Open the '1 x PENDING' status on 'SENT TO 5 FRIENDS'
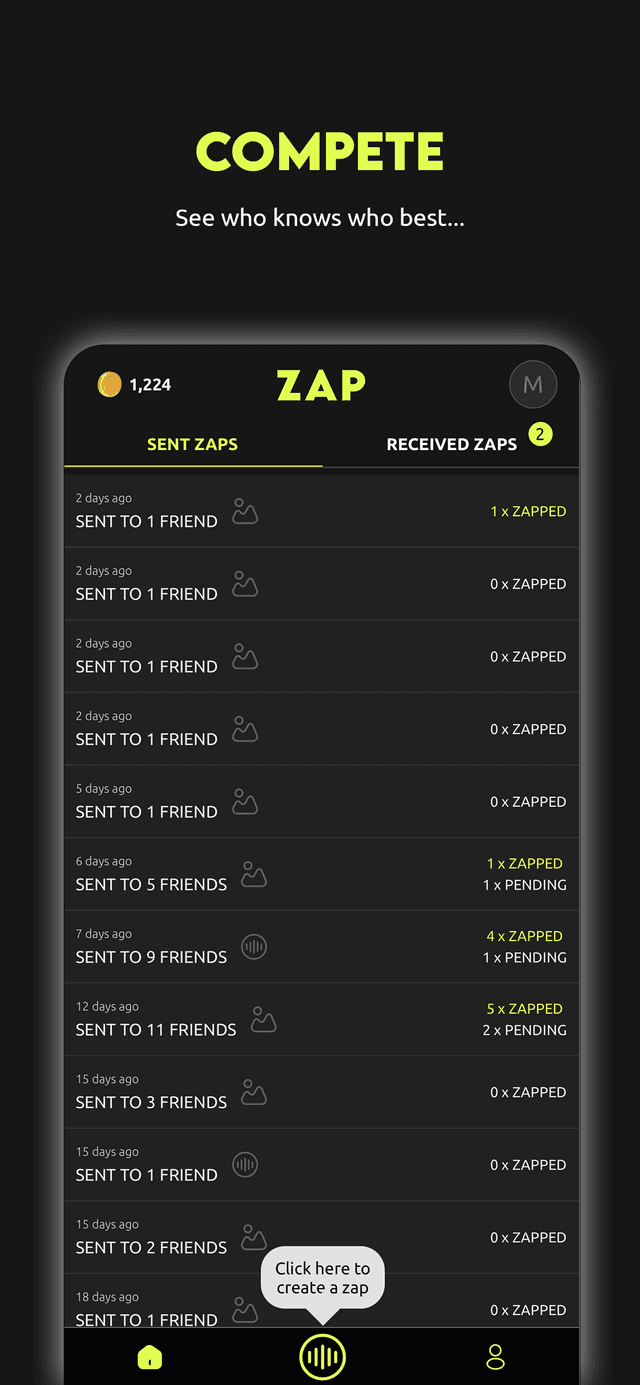The image size is (640, 1385). pyautogui.click(x=526, y=885)
